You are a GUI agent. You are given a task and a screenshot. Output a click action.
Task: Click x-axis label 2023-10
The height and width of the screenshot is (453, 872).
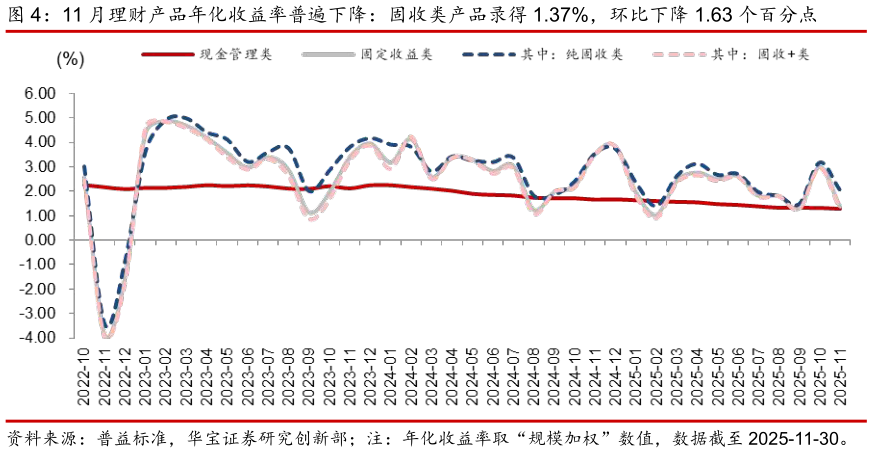(330, 377)
